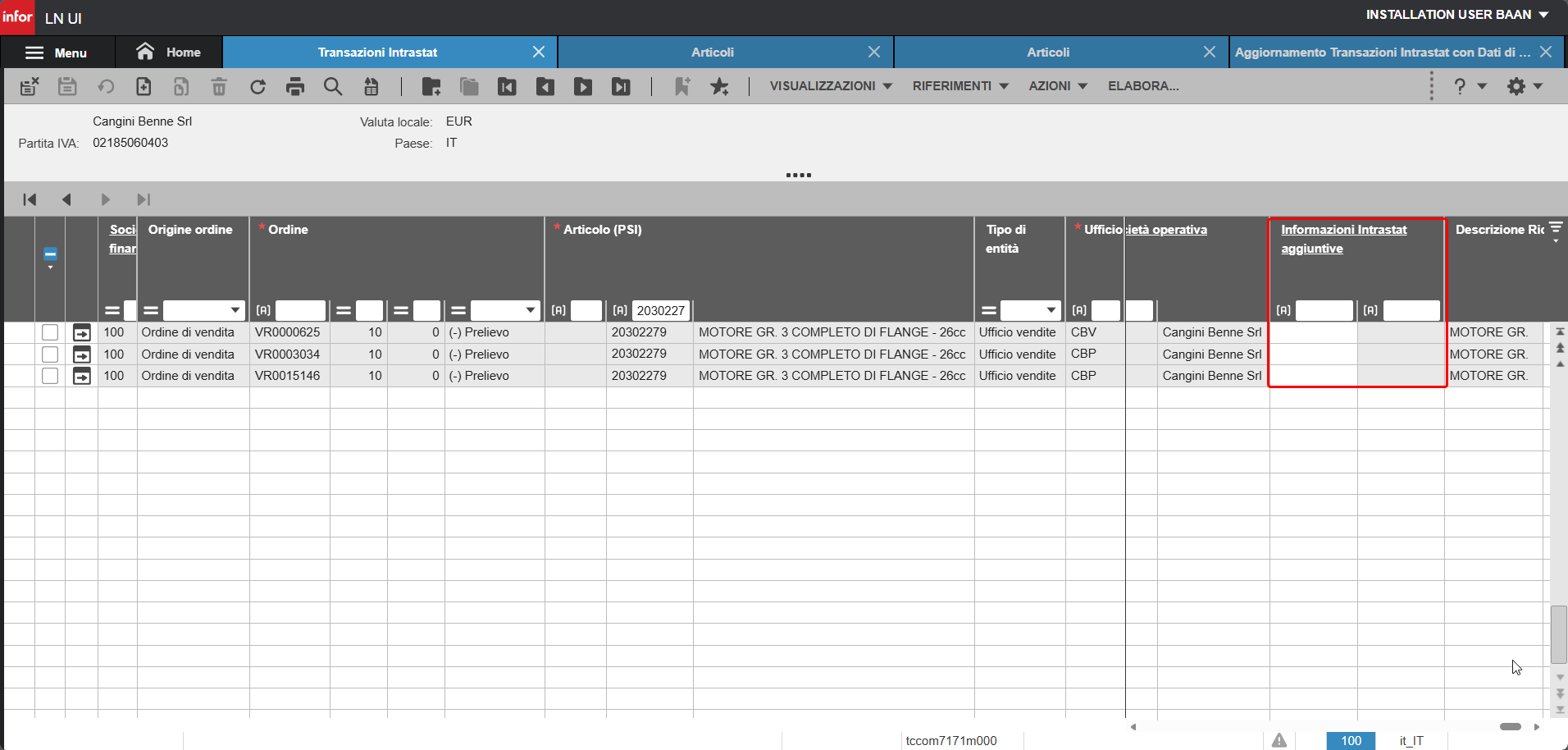The image size is (1568, 750).
Task: Go to next record in grid navigator
Action: click(105, 199)
